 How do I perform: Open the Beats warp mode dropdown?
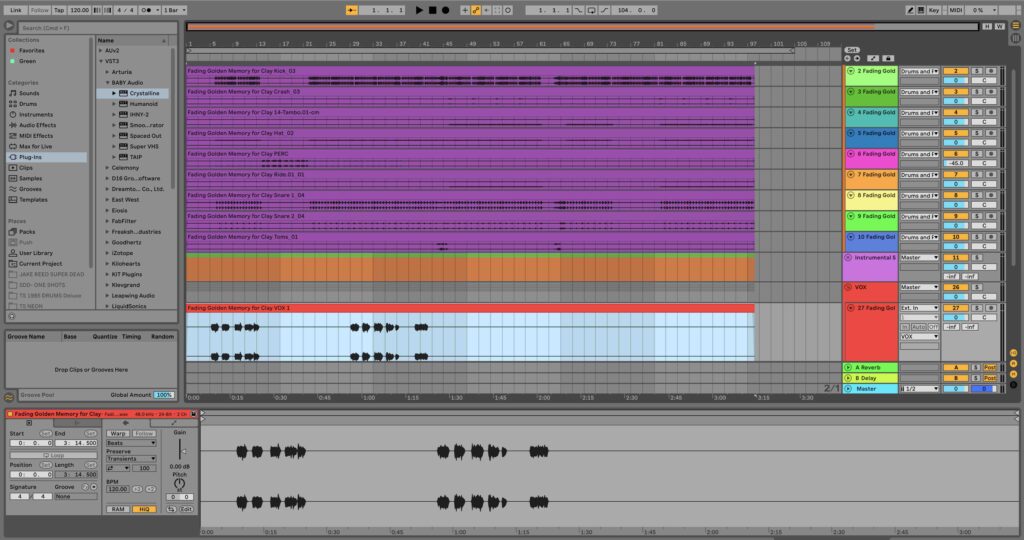pyautogui.click(x=131, y=443)
